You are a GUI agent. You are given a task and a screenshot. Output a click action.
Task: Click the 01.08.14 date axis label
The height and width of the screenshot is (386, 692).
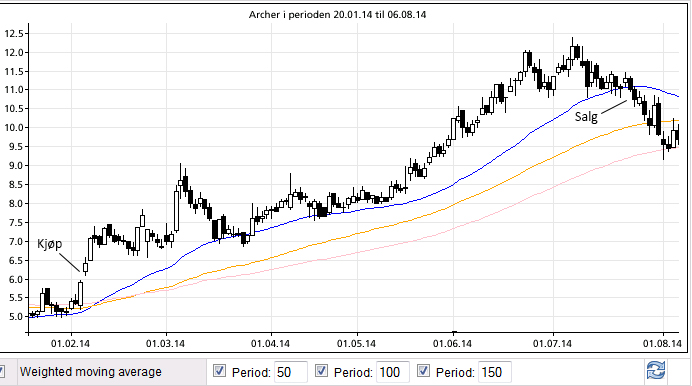662,343
